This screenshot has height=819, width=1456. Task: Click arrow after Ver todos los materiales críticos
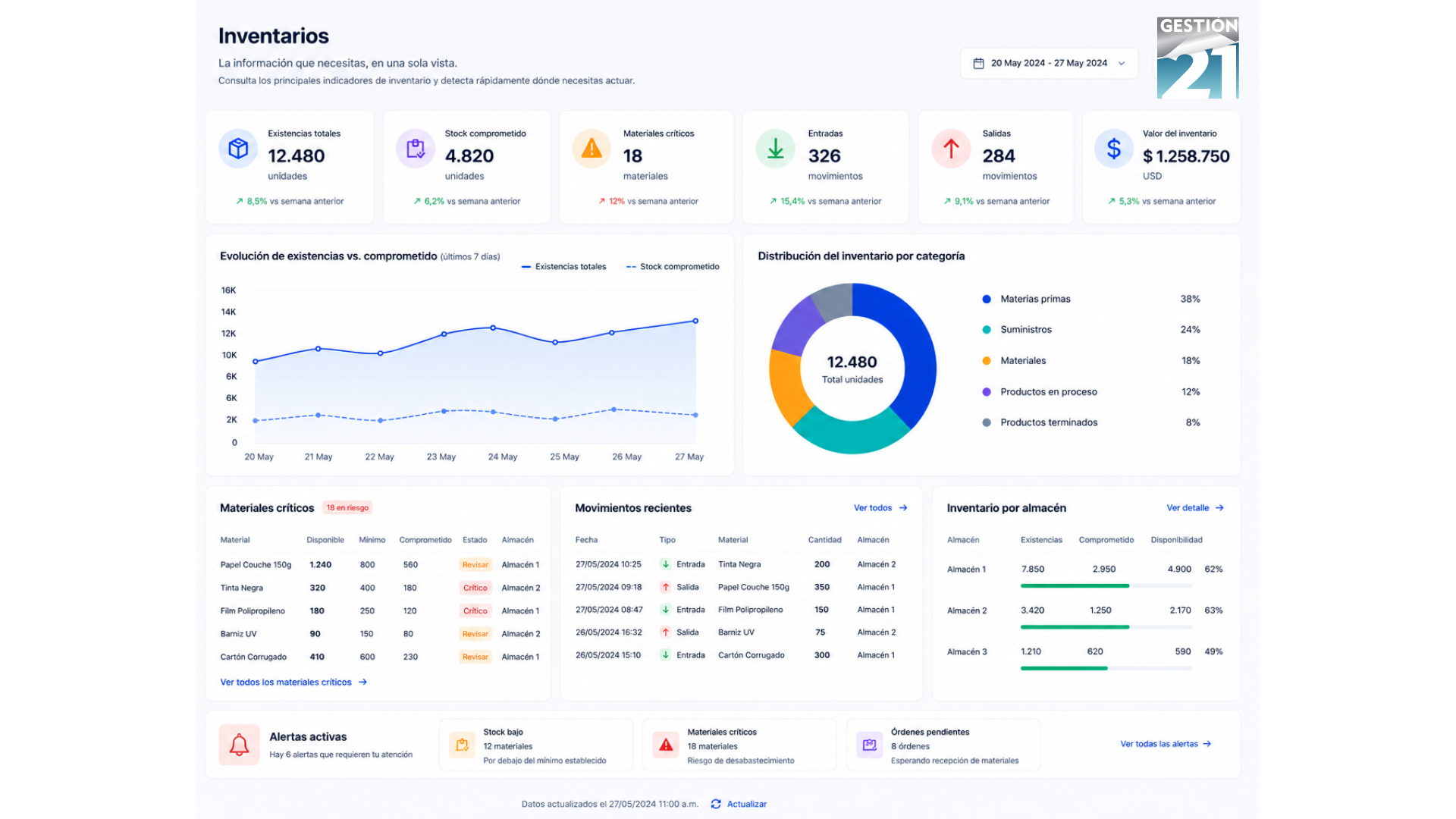(x=362, y=682)
